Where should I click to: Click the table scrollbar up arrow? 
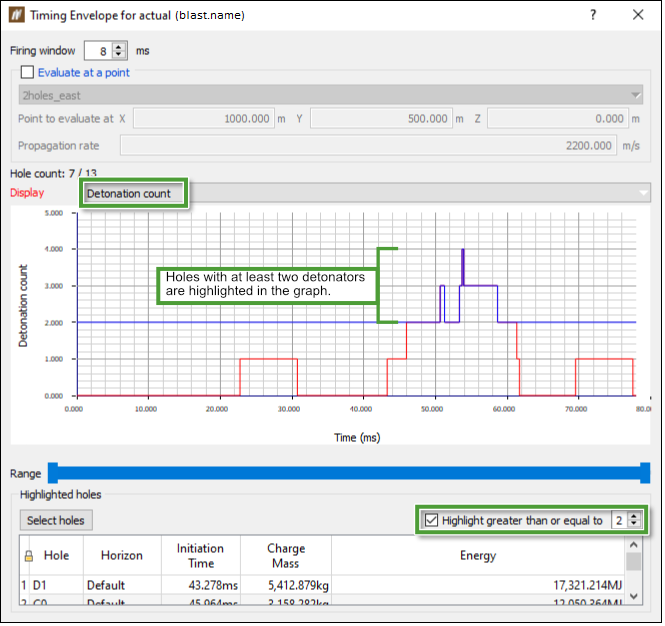pyautogui.click(x=634, y=545)
